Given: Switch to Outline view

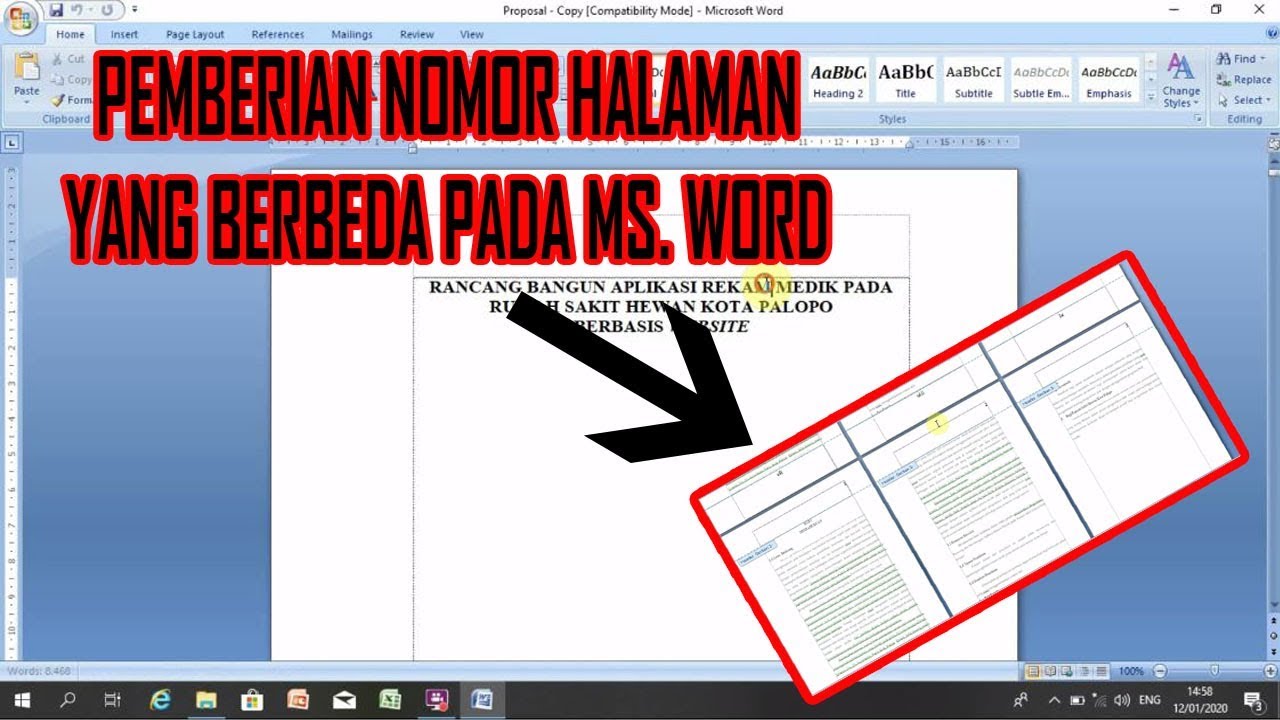Looking at the screenshot, I should click(x=1083, y=671).
